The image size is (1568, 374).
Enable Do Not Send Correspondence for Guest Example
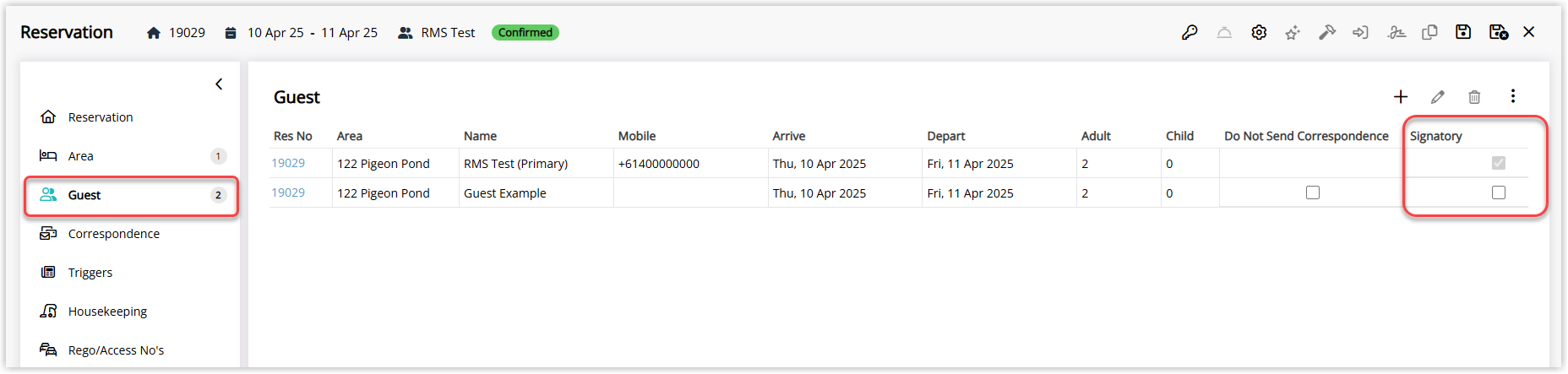1313,192
